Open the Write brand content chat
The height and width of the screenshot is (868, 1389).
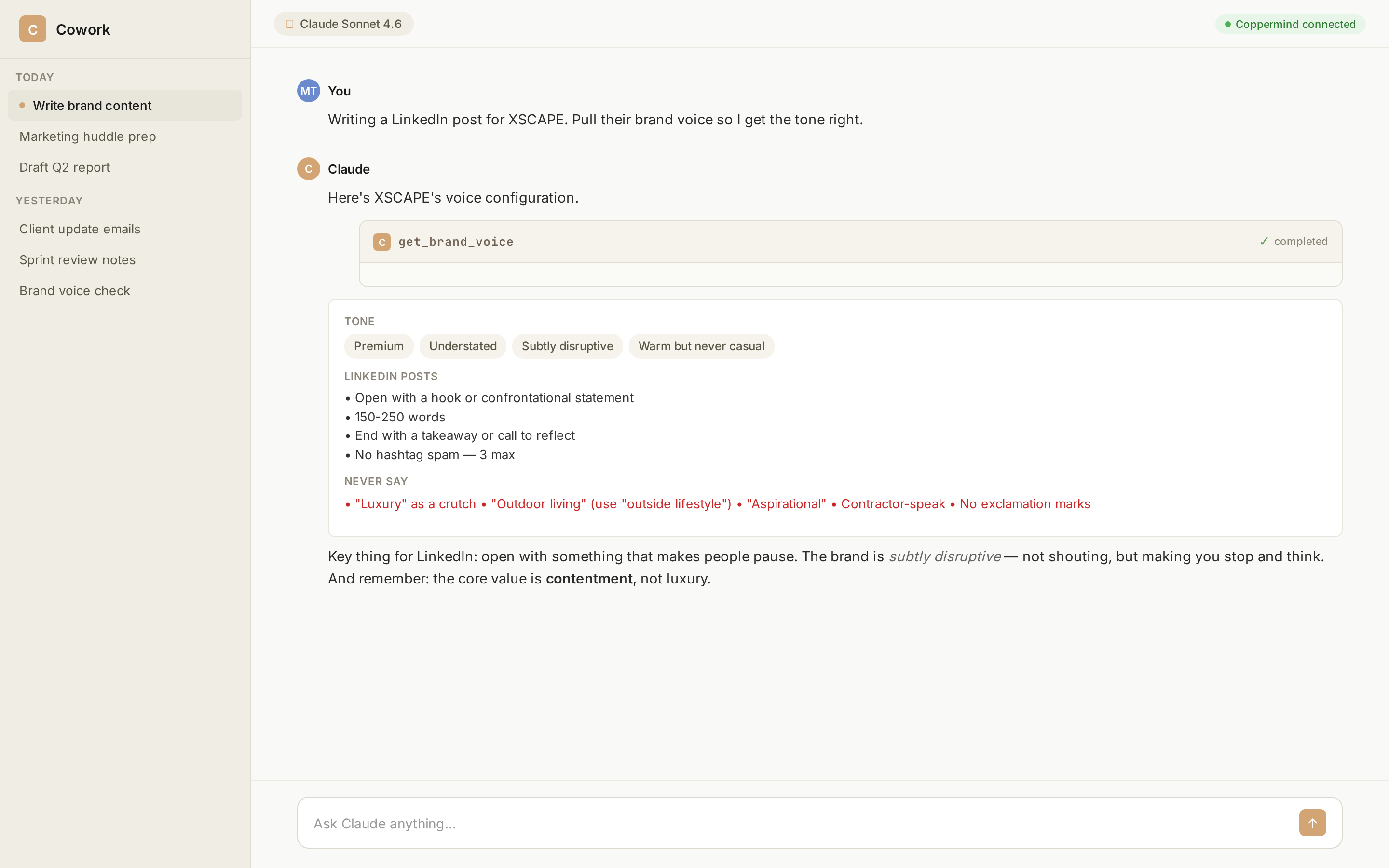click(x=124, y=105)
